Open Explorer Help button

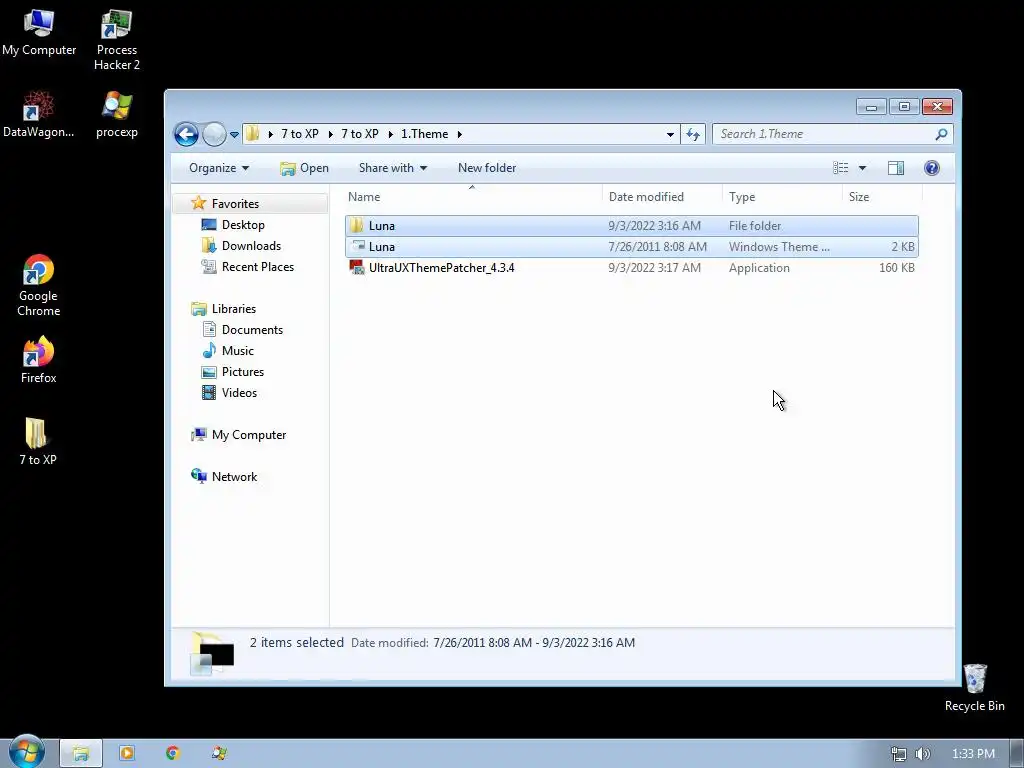point(932,168)
